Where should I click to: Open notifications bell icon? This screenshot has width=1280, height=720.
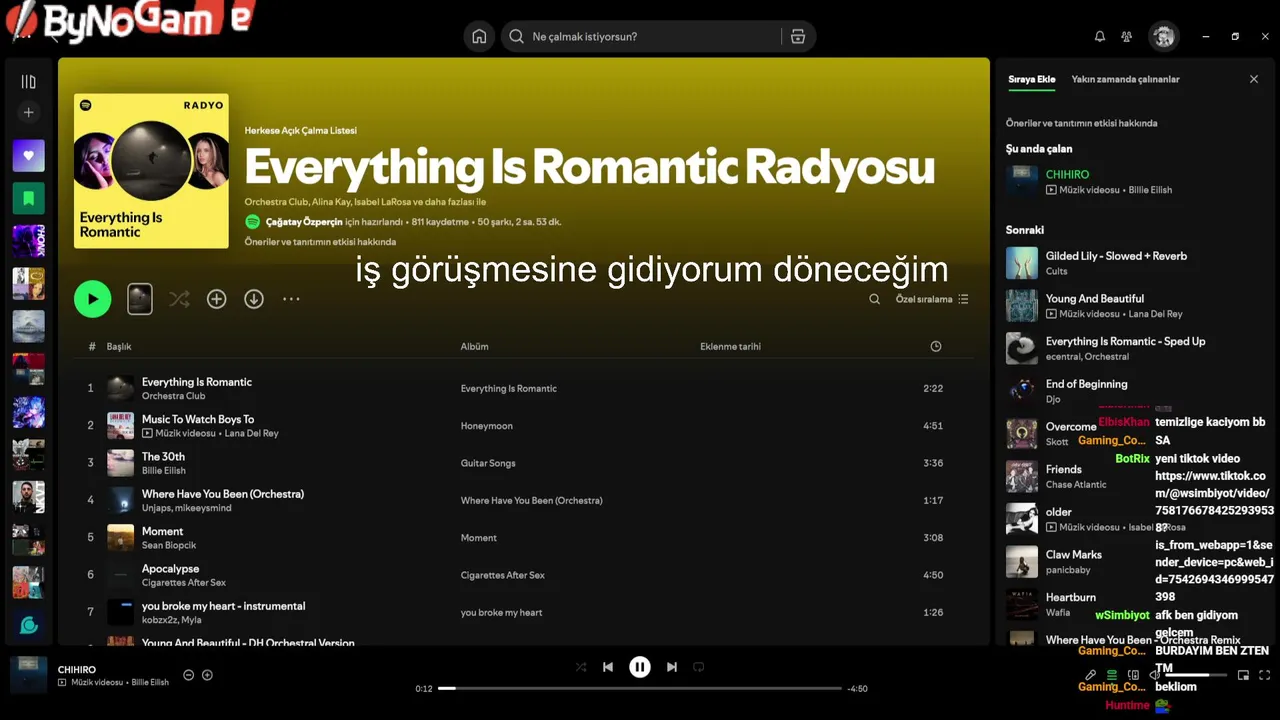point(1100,37)
